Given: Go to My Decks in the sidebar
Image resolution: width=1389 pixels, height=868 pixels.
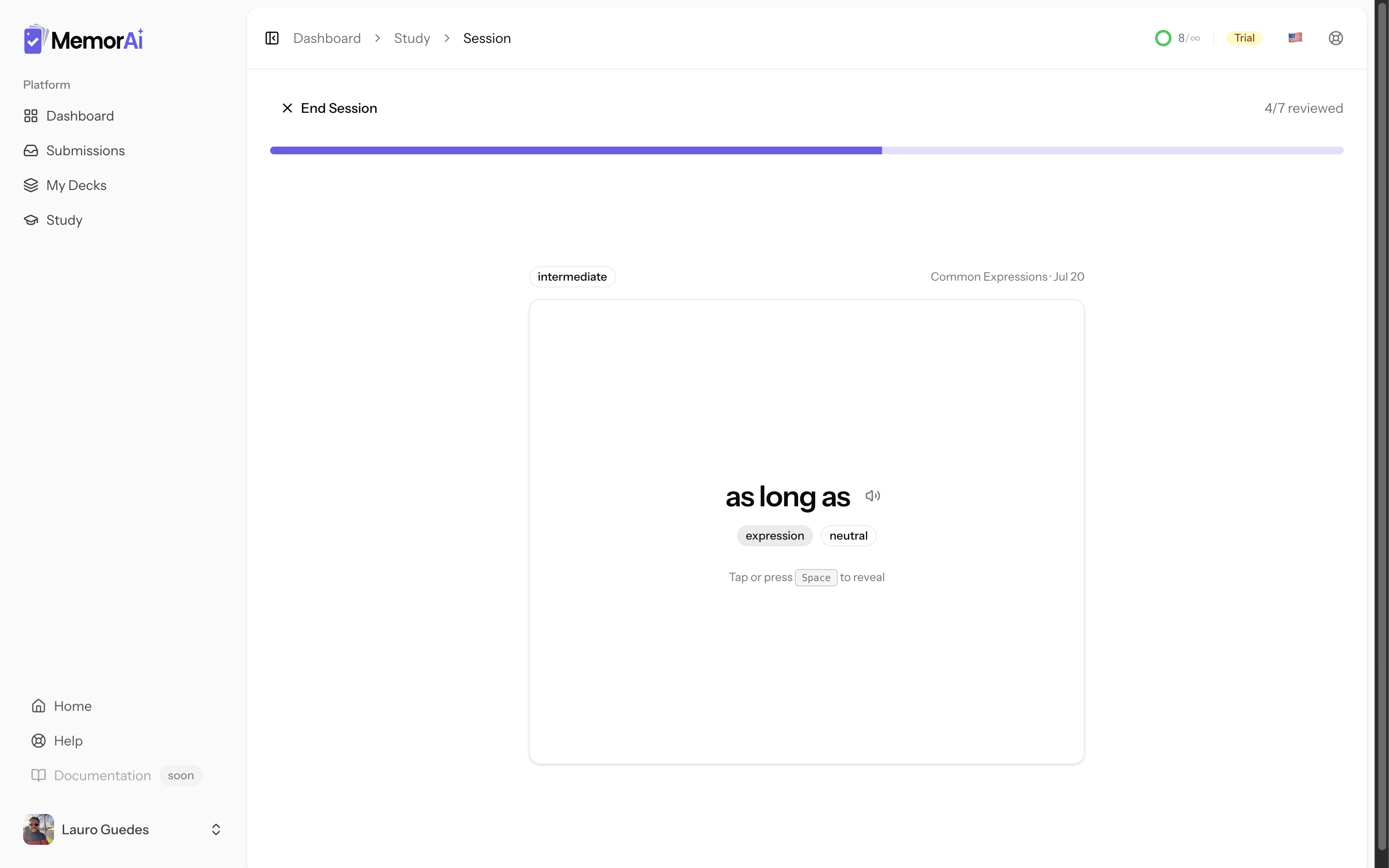Looking at the screenshot, I should pos(123,186).
